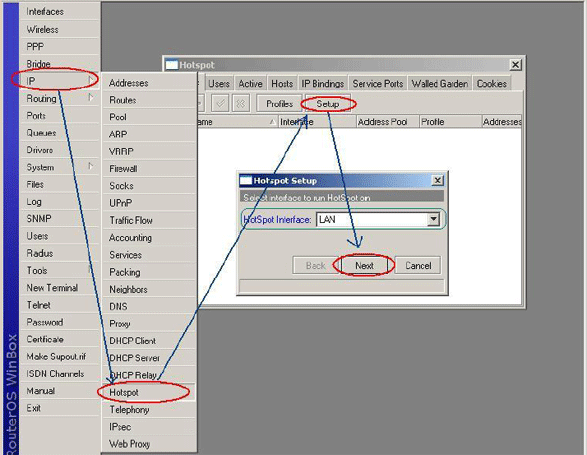Expand the System submenu arrow
Viewport: 587px width, 455px height.
tap(90, 166)
